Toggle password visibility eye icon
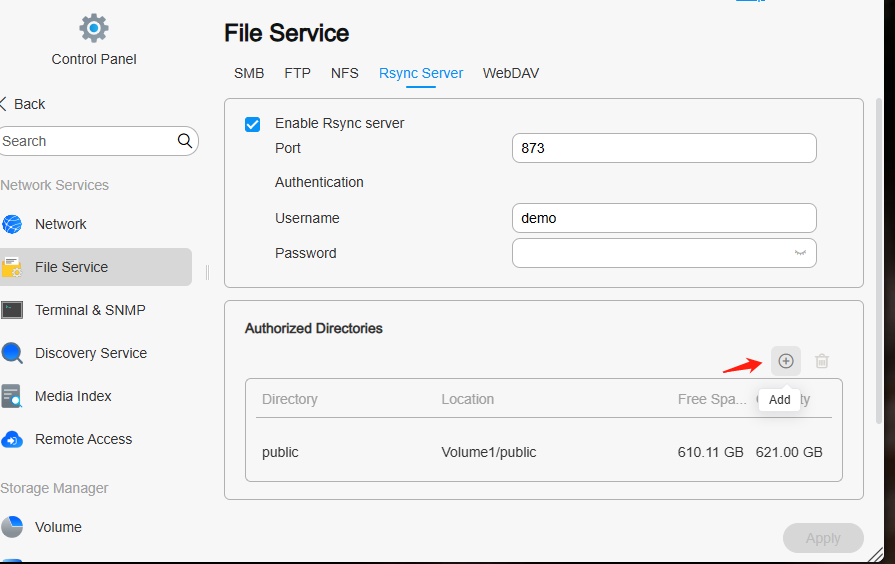This screenshot has height=564, width=895. 800,253
